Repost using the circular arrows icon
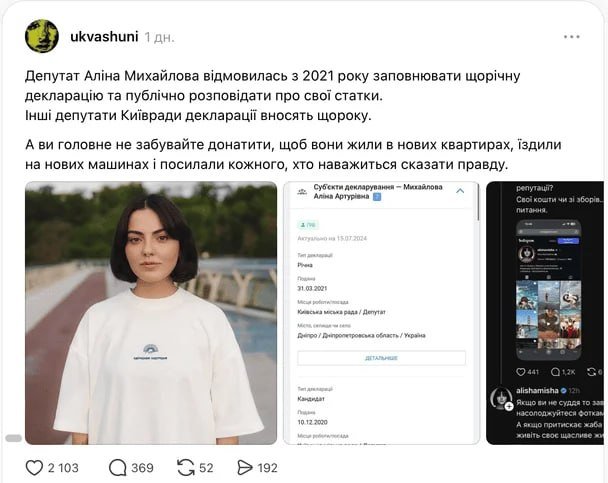608x483 pixels. 186,468
